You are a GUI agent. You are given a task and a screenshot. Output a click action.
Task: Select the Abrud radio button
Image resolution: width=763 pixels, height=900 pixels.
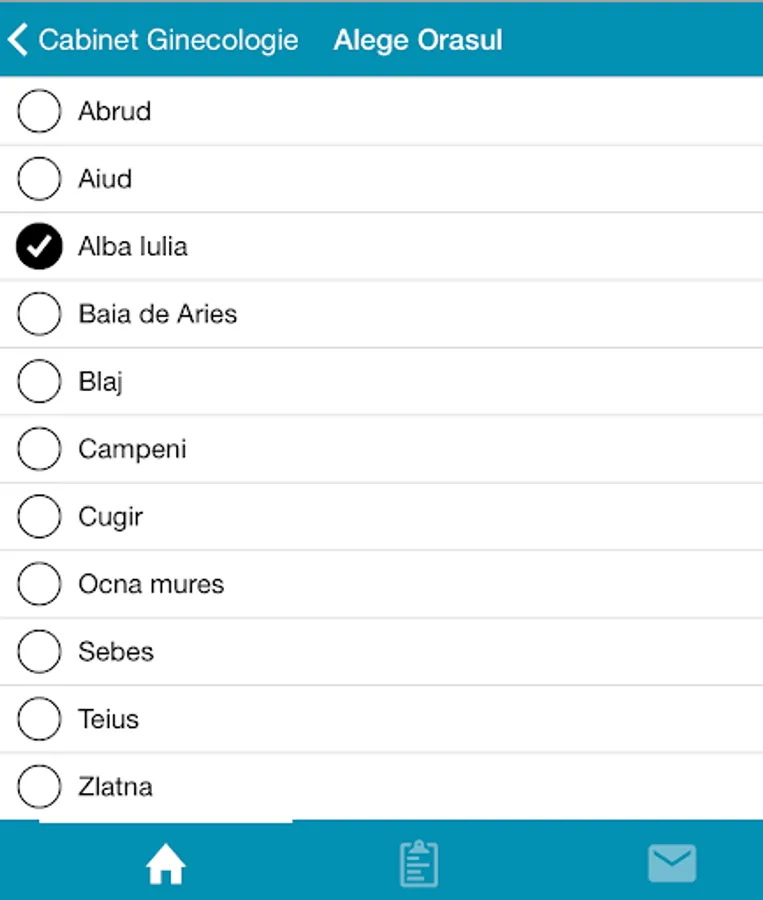pos(39,111)
